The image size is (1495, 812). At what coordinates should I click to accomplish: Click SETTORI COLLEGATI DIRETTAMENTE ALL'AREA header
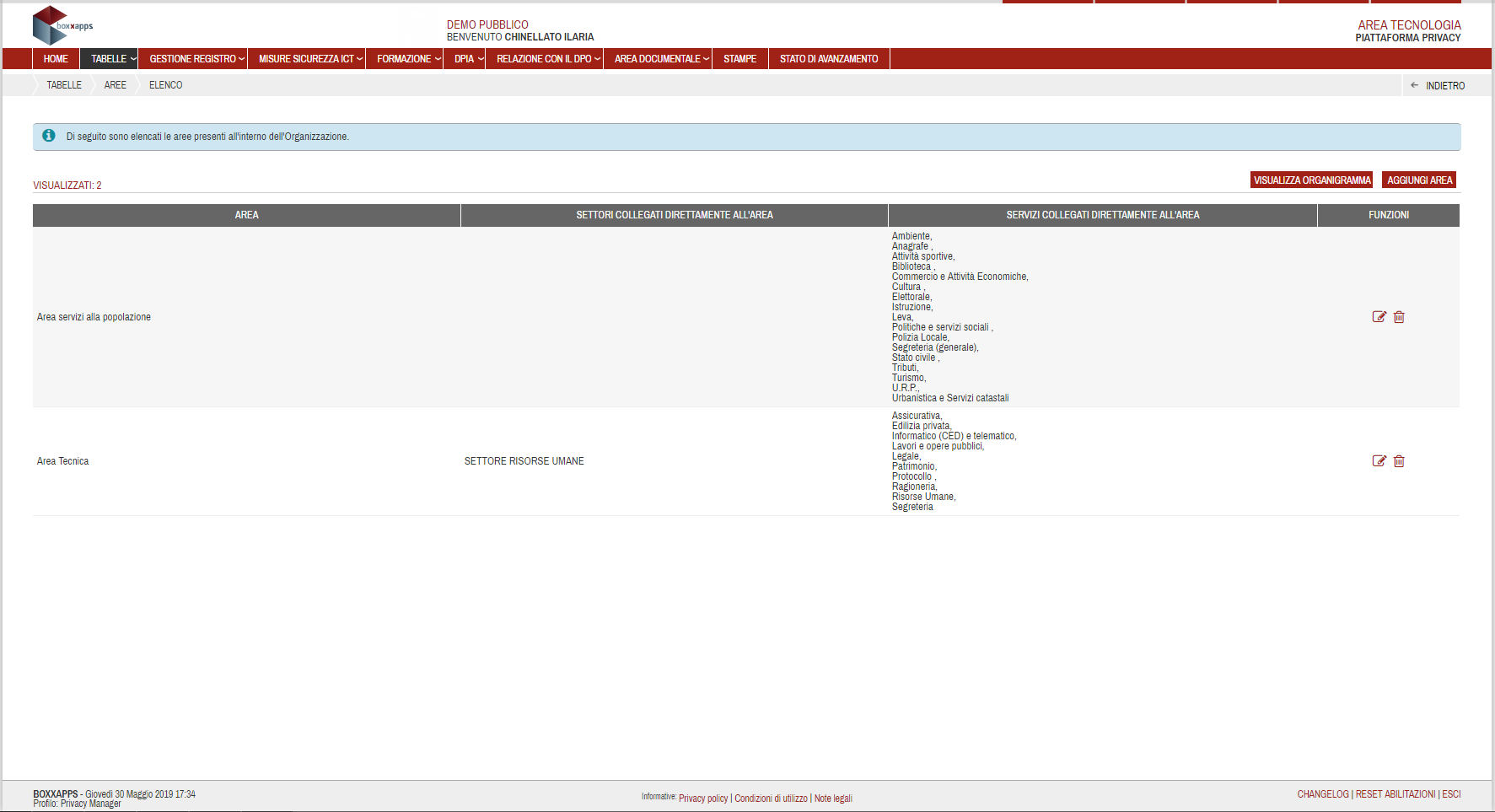pos(675,215)
